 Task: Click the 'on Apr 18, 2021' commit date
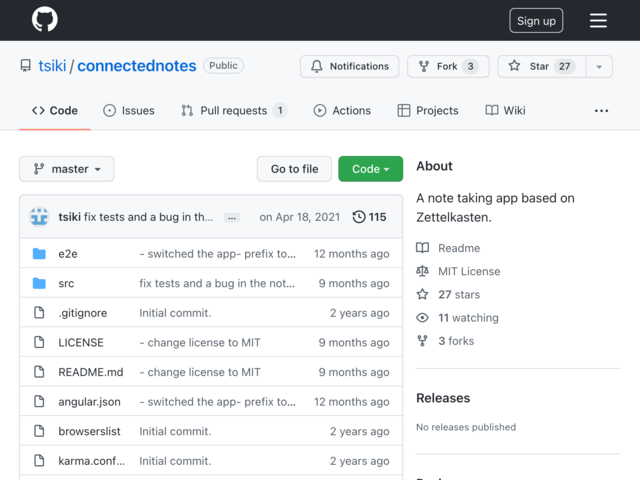pyautogui.click(x=300, y=217)
